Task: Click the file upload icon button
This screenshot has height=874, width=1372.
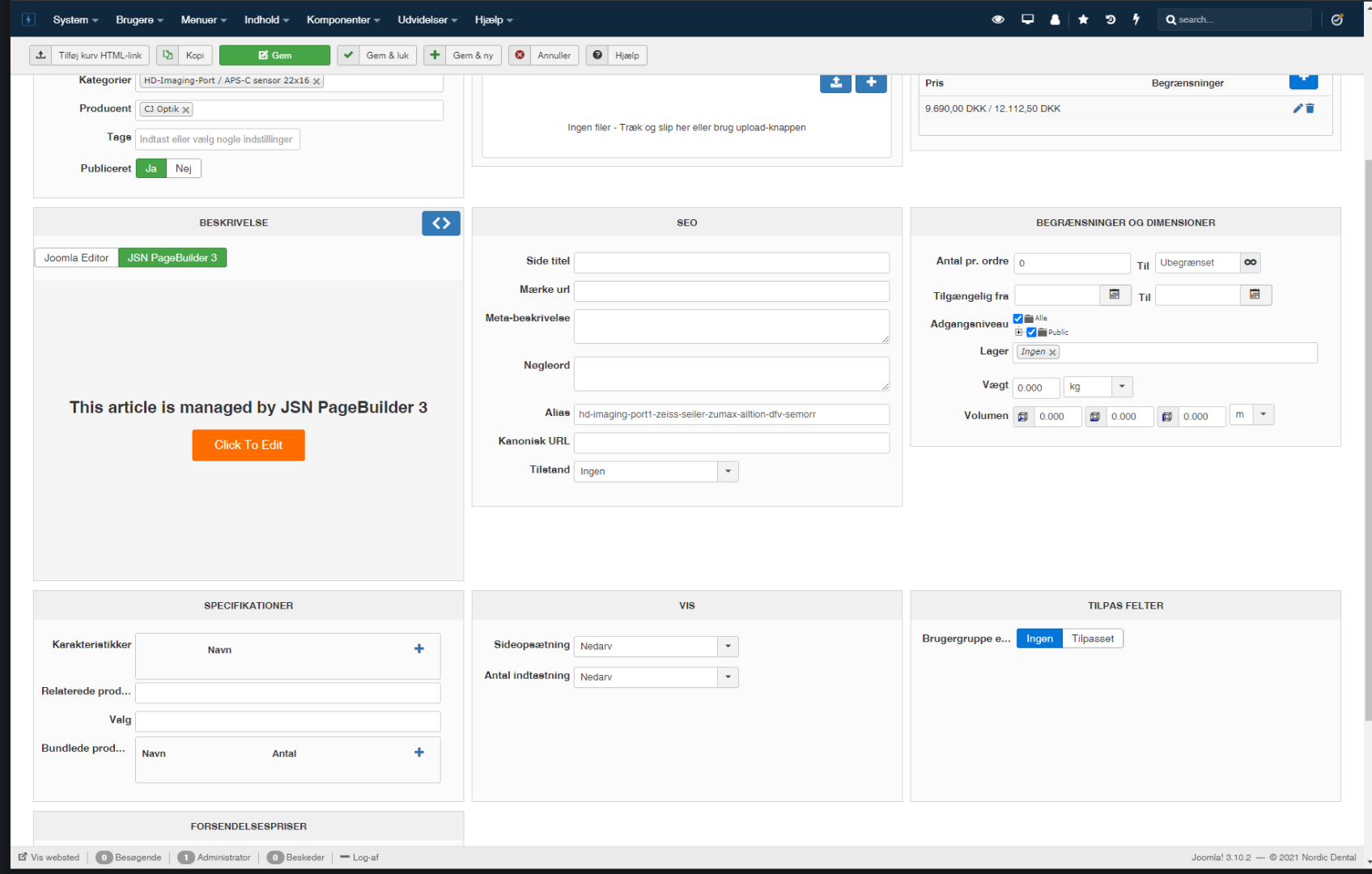Action: click(835, 83)
